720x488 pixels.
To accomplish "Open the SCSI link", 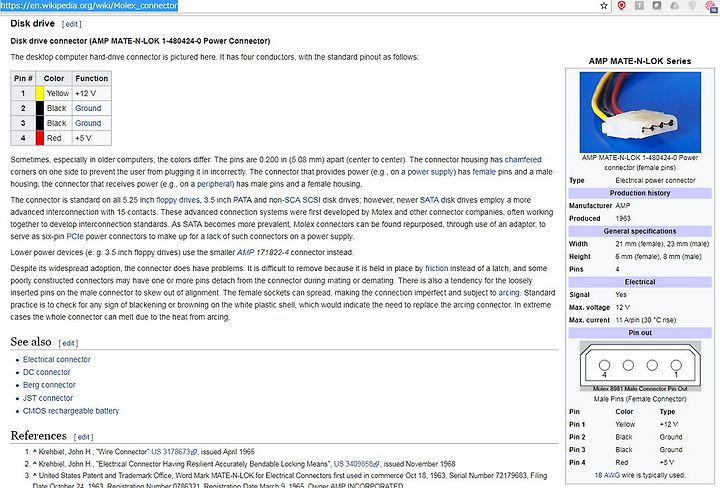I will pyautogui.click(x=312, y=200).
